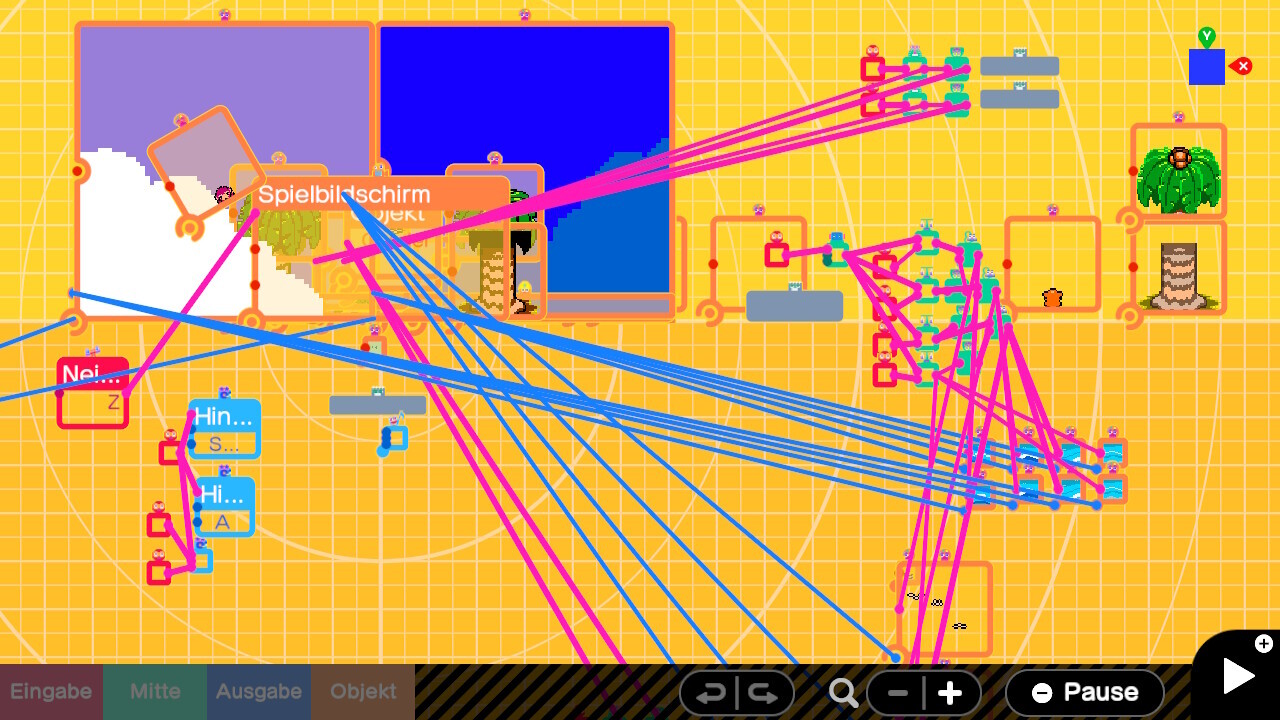Undo the last action
Image resolution: width=1280 pixels, height=720 pixels.
click(x=709, y=693)
